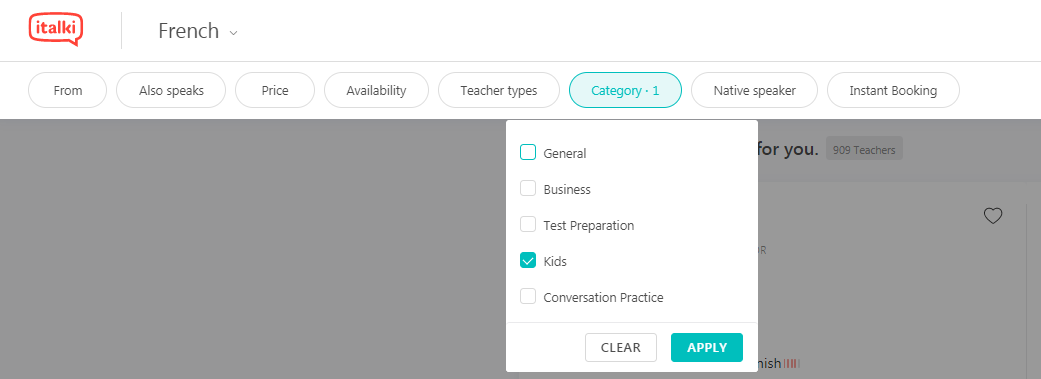
Task: Click the italki logo
Action: (55, 30)
